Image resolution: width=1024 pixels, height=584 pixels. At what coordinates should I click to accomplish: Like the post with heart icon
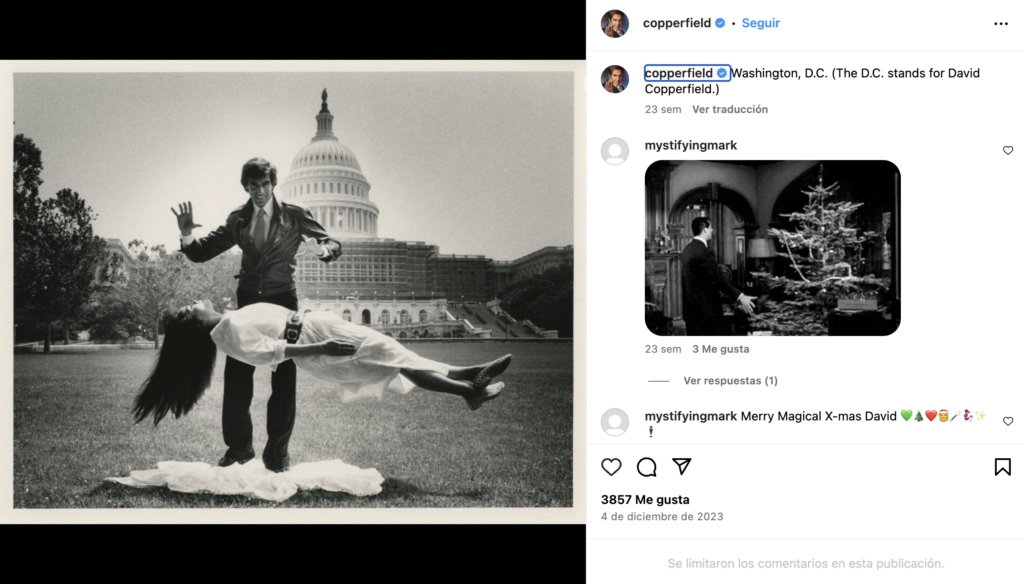coord(611,467)
